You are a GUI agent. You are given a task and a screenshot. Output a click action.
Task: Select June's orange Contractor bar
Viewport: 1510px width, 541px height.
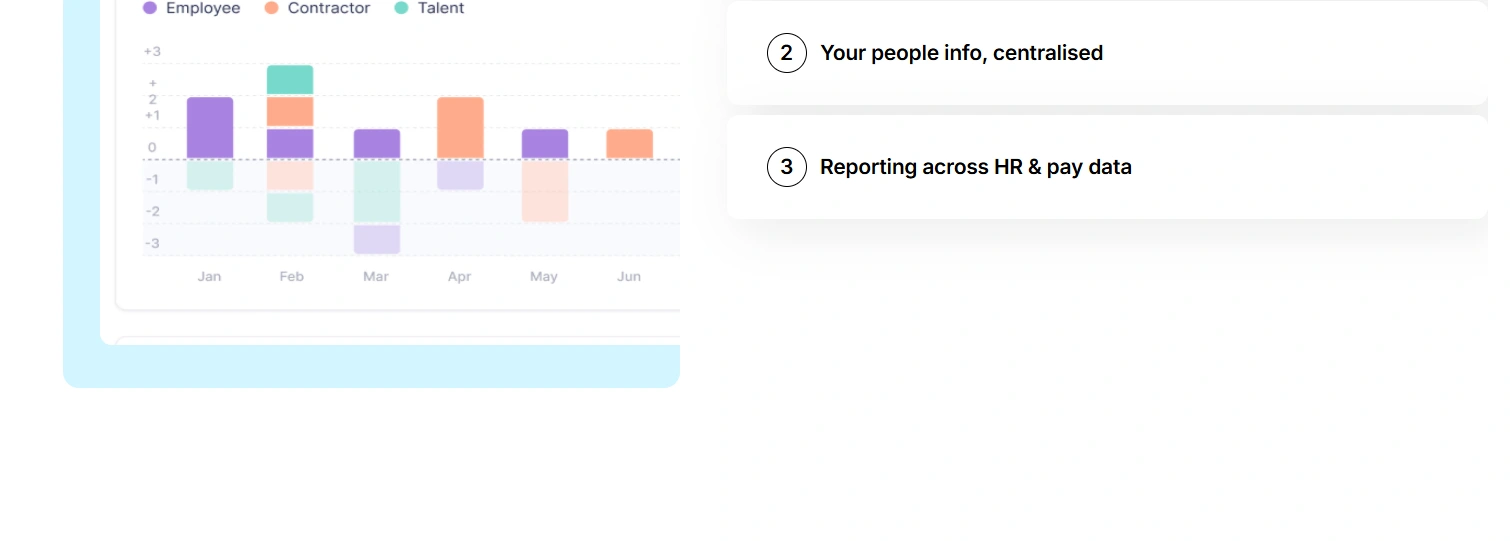pos(630,143)
